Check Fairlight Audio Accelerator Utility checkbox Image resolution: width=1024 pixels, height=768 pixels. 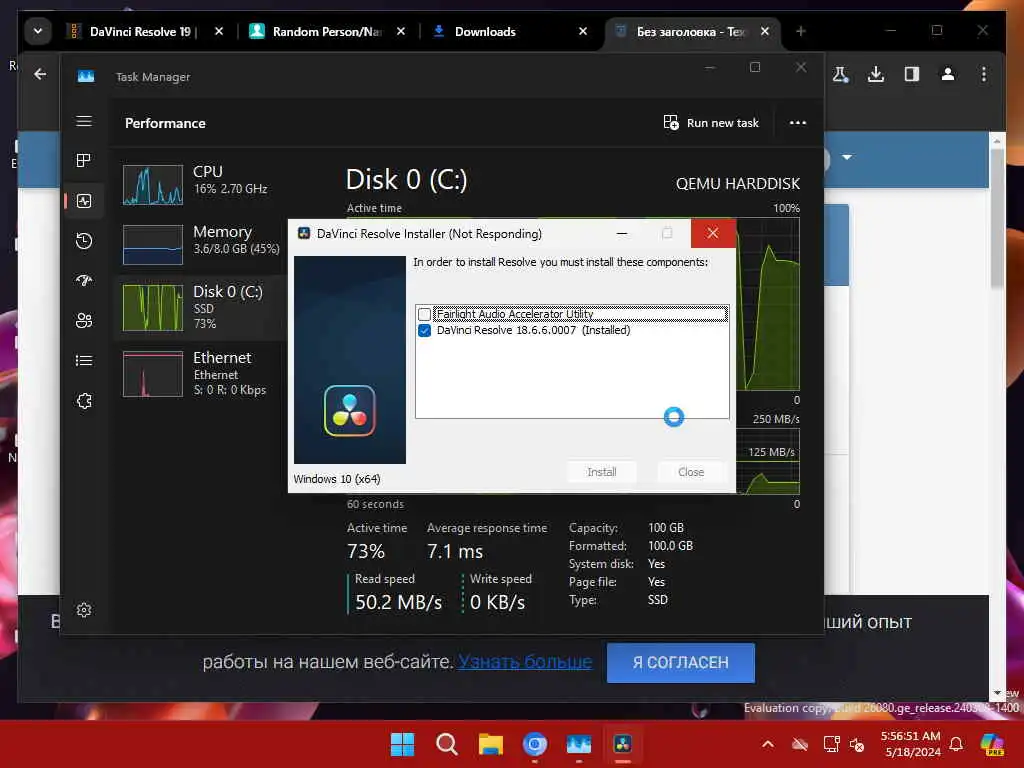click(424, 314)
